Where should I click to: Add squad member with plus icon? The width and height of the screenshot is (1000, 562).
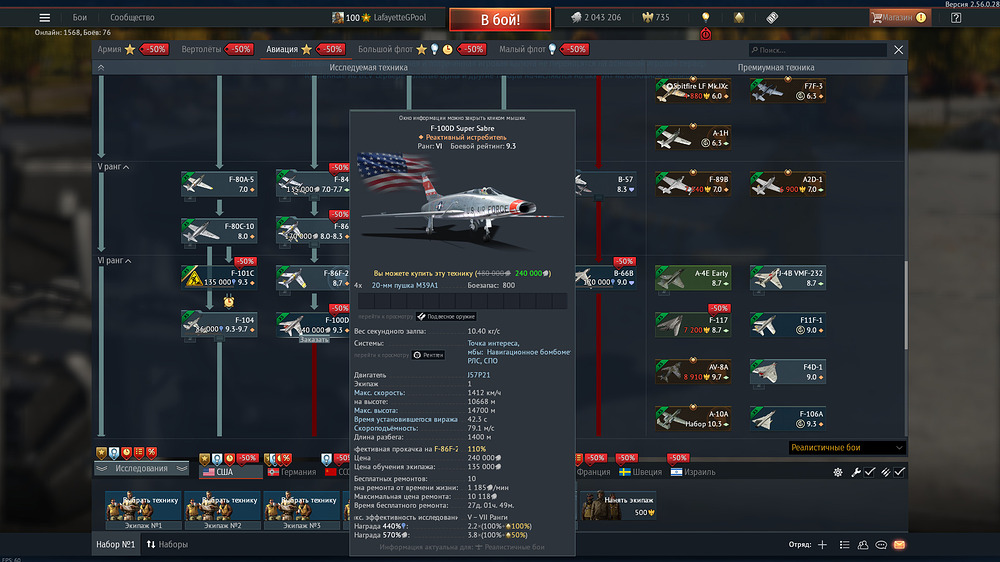coord(822,545)
